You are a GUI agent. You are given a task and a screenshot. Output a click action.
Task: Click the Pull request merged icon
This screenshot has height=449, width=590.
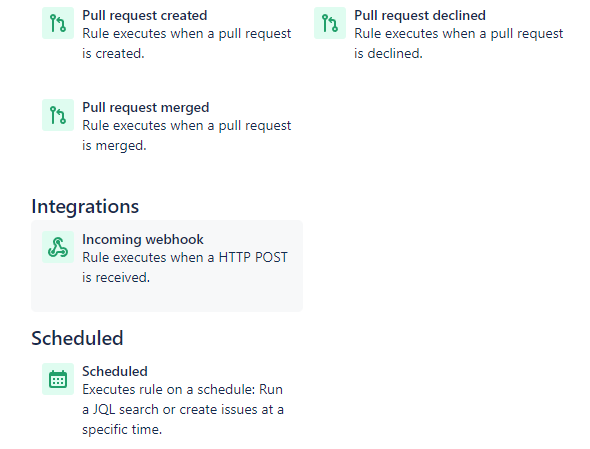point(58,115)
